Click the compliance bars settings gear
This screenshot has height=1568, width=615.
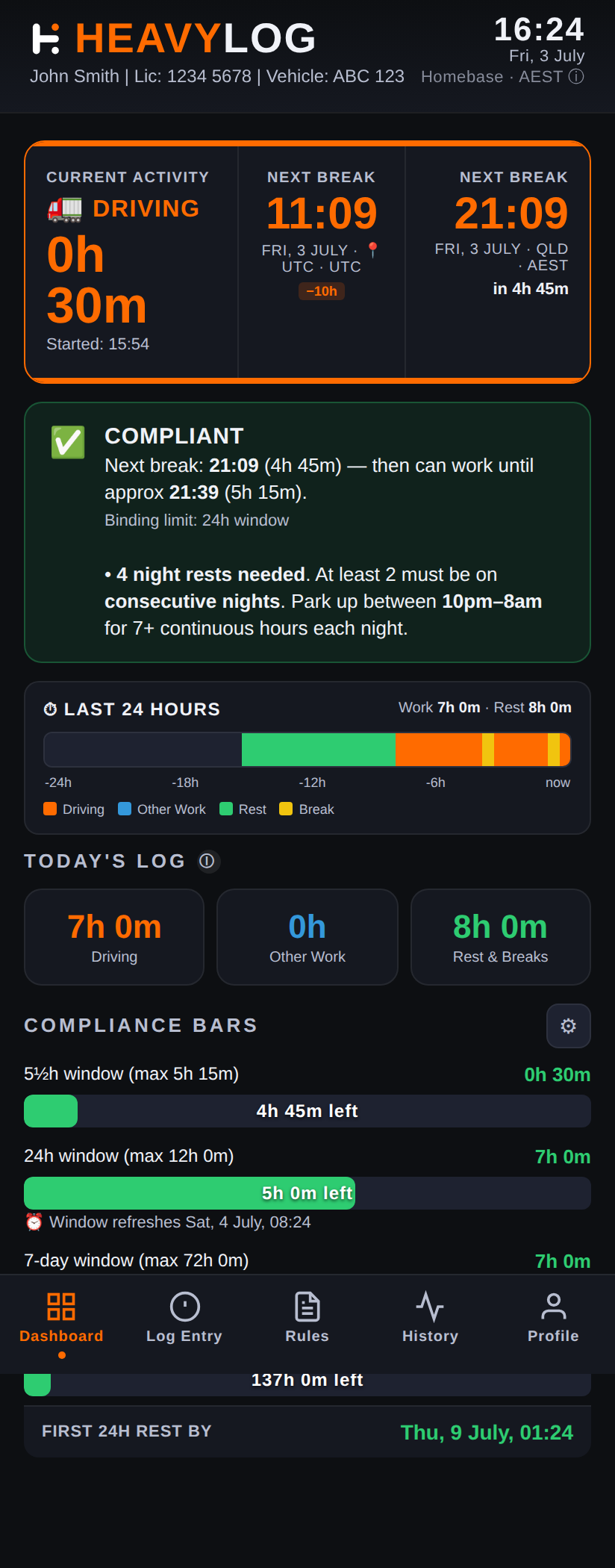(x=569, y=1026)
